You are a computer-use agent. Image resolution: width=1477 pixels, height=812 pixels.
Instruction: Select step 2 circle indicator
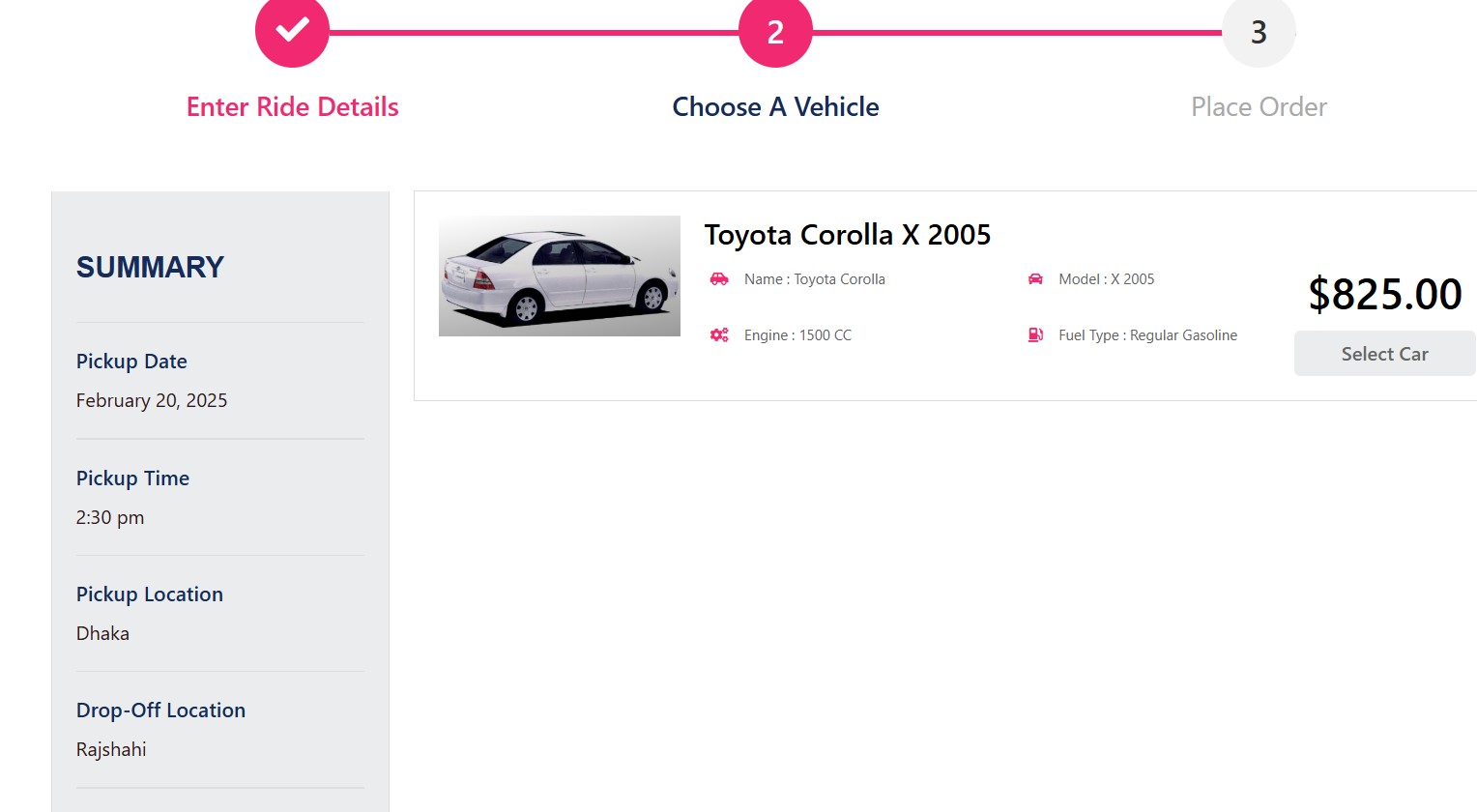[x=775, y=31]
